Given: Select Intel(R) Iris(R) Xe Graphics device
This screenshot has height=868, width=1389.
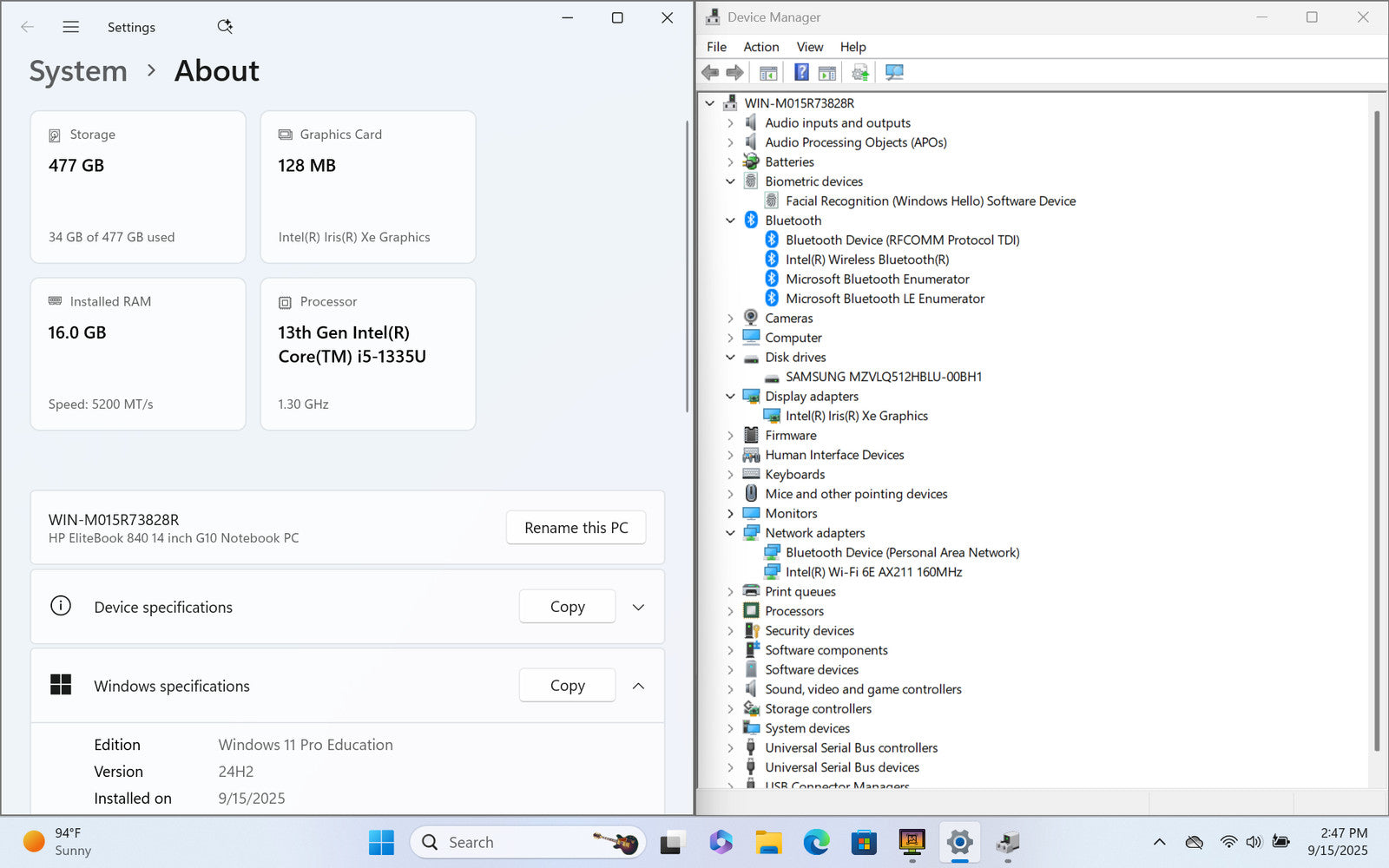Looking at the screenshot, I should point(856,416).
